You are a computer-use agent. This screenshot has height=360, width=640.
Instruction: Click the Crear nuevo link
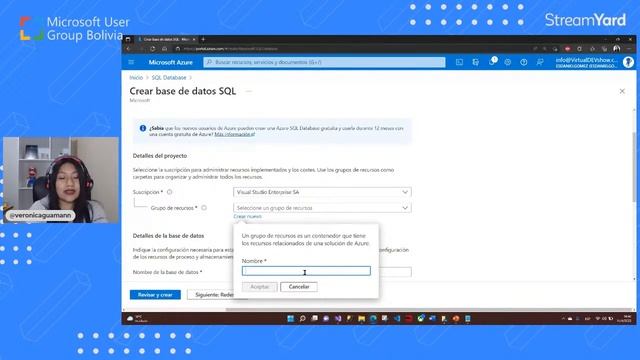tap(247, 217)
